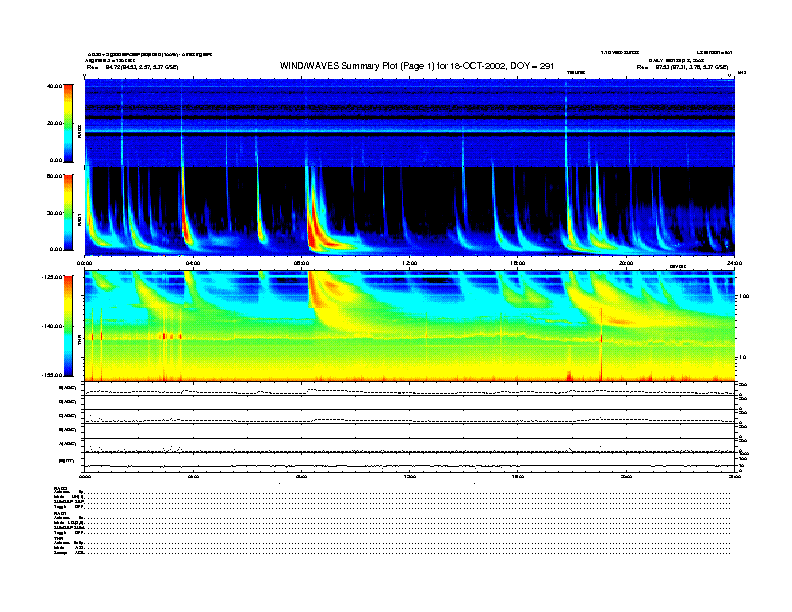Click the RAD2 vertical axis label
Screen dimensions: 792x612
79,131
